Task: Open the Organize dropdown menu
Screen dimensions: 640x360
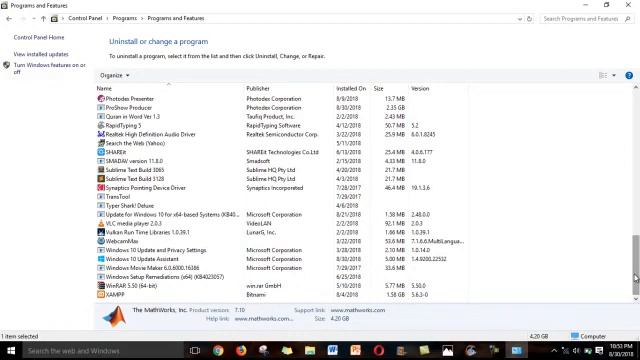Action: pyautogui.click(x=115, y=76)
